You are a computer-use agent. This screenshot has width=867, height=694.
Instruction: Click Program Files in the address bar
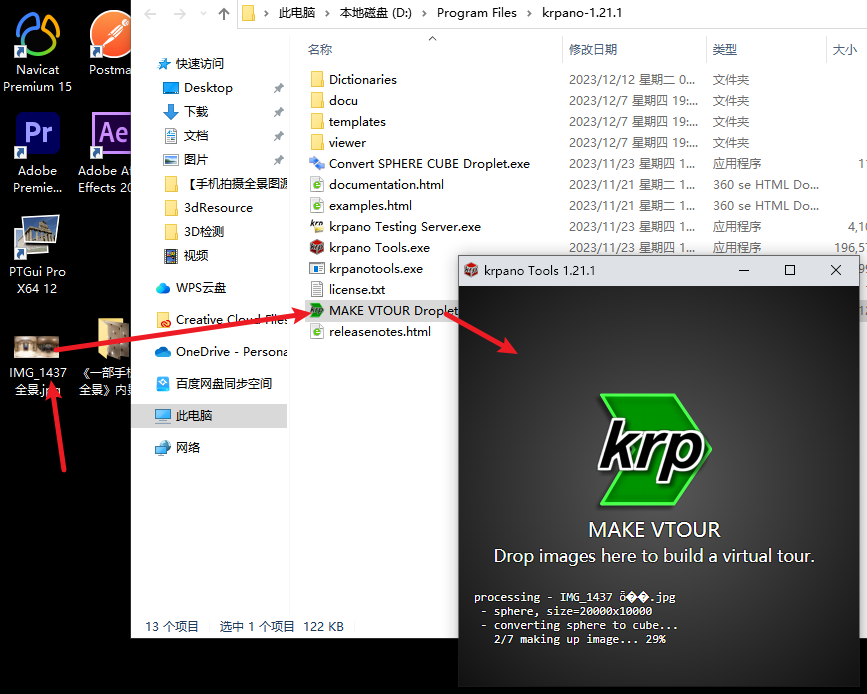pos(477,13)
